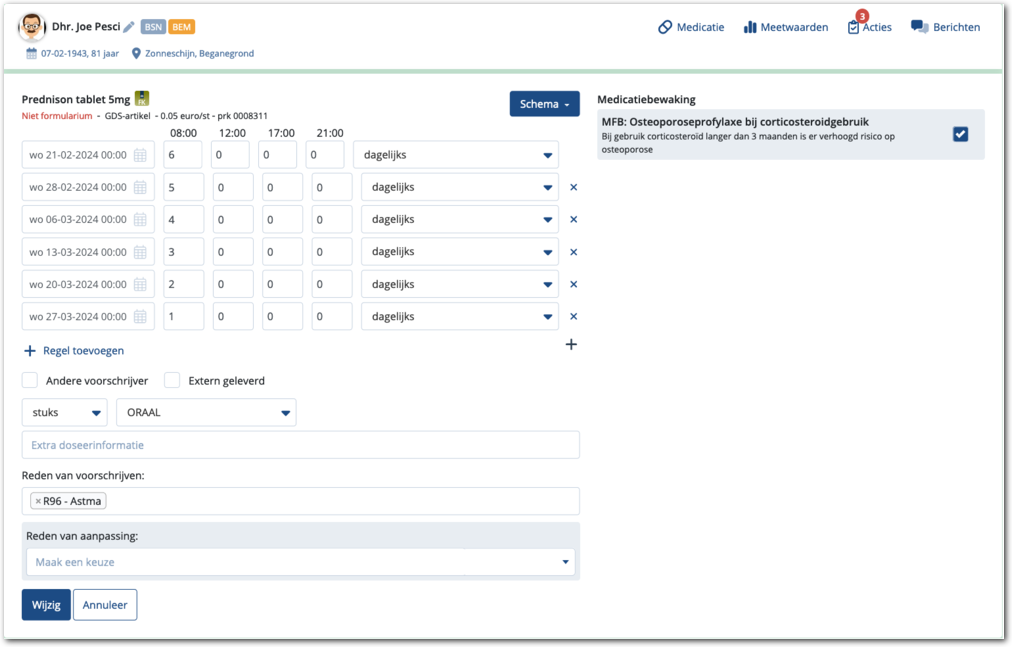This screenshot has width=1012, height=647.
Task: Click the Extra doseerinformatie text field
Action: 300,445
